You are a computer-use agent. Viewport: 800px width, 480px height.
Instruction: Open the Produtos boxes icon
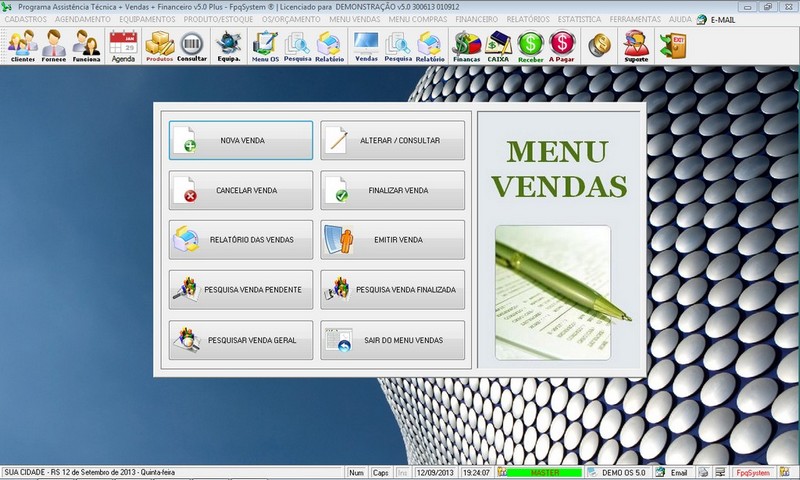pyautogui.click(x=160, y=46)
